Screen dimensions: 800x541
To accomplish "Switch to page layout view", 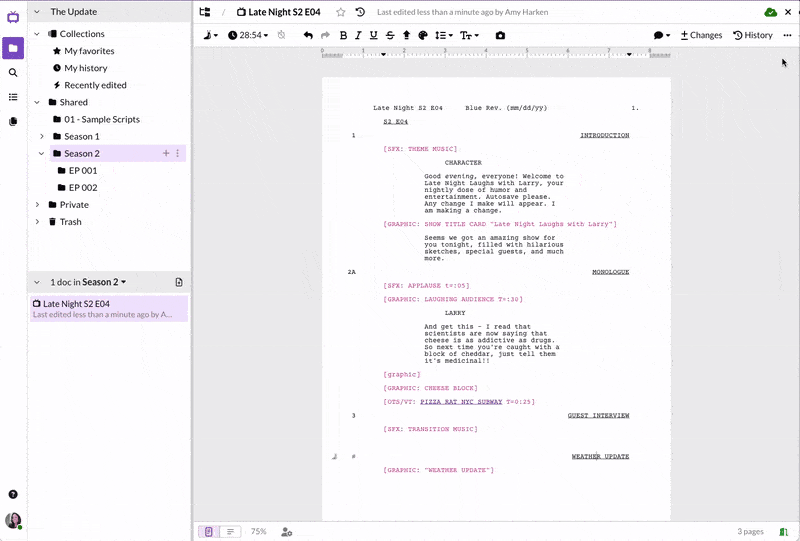I will [209, 532].
